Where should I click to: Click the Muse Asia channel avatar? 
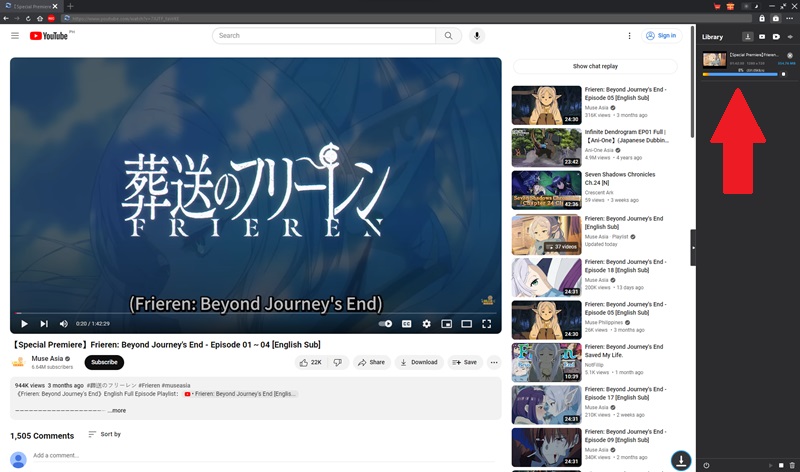(x=18, y=362)
